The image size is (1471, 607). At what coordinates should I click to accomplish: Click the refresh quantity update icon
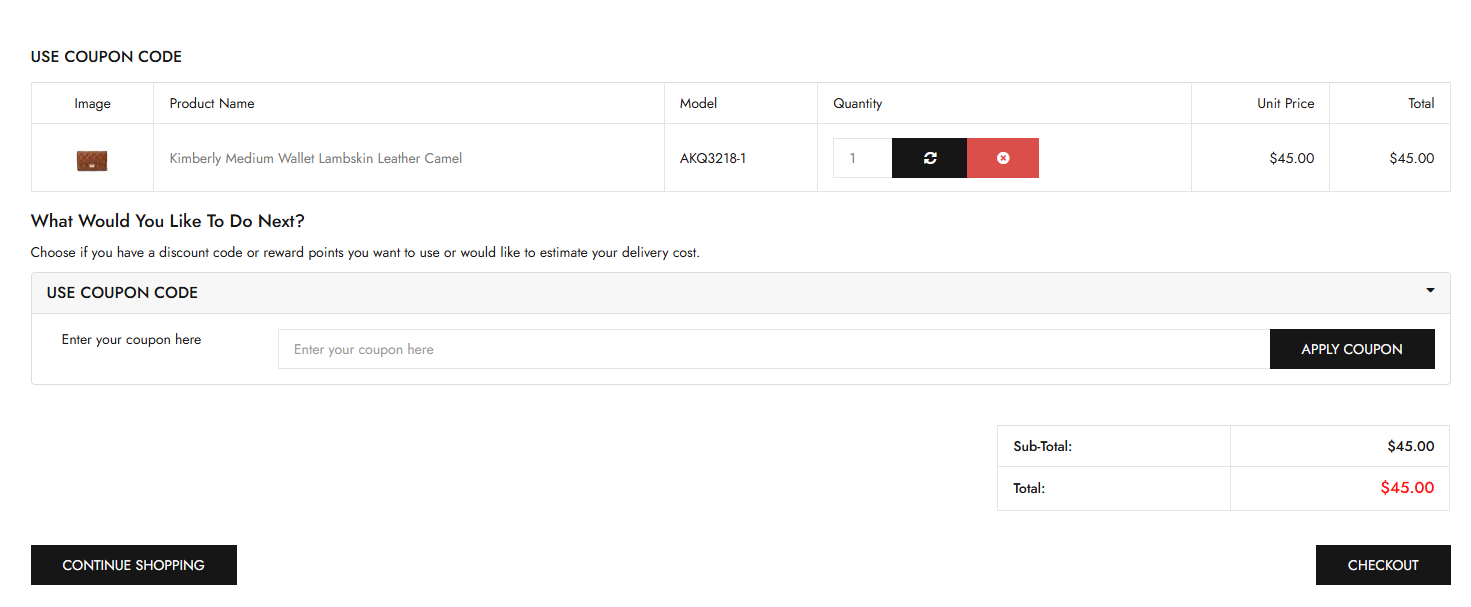[x=930, y=158]
